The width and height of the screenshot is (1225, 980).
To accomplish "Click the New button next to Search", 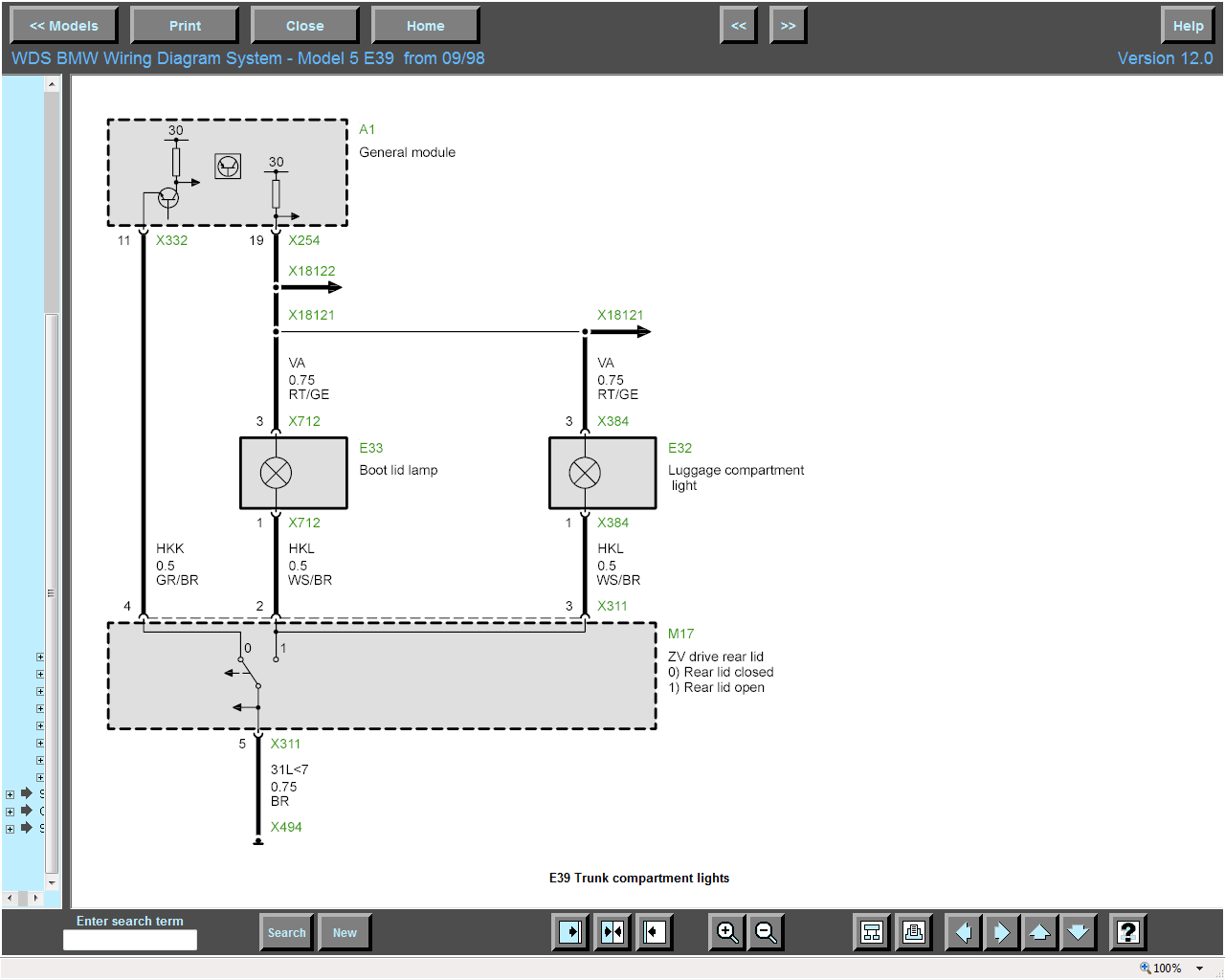I will [345, 932].
